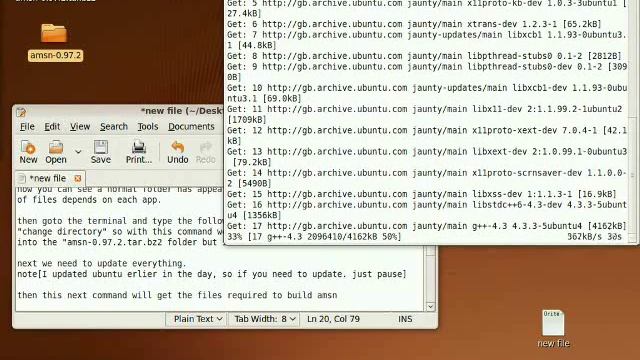Open the Tab Width dropdown
640x360 pixels.
tap(264, 319)
